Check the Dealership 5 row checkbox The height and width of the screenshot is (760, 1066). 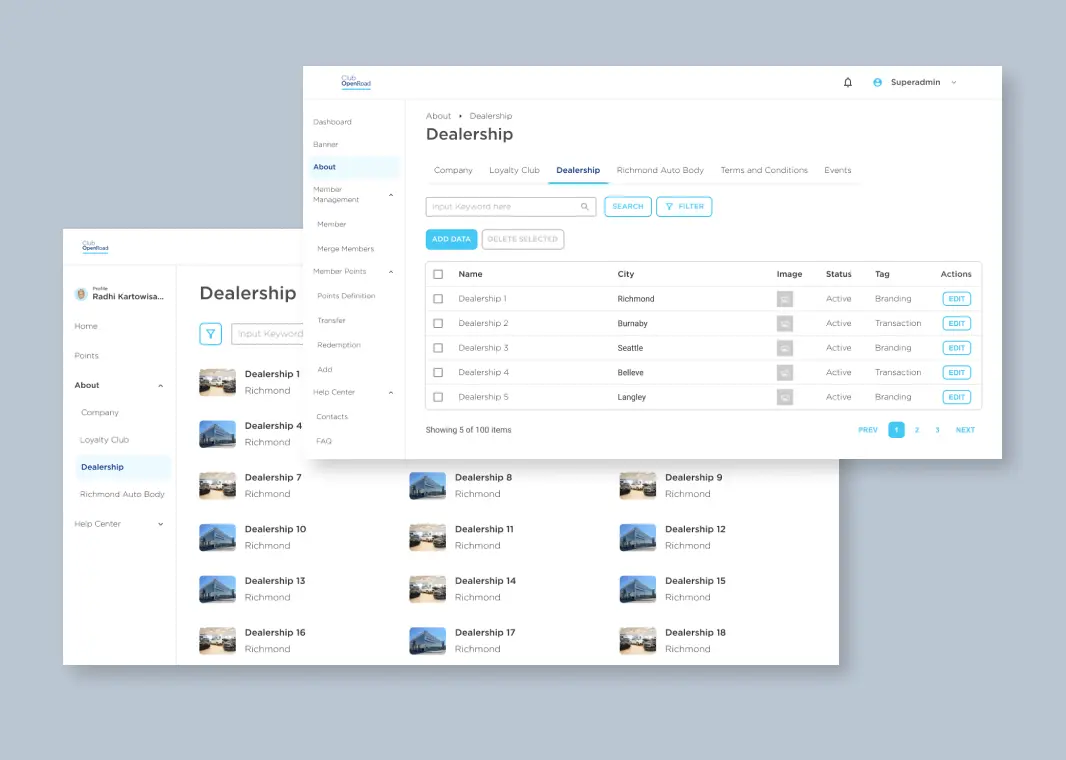coord(438,397)
